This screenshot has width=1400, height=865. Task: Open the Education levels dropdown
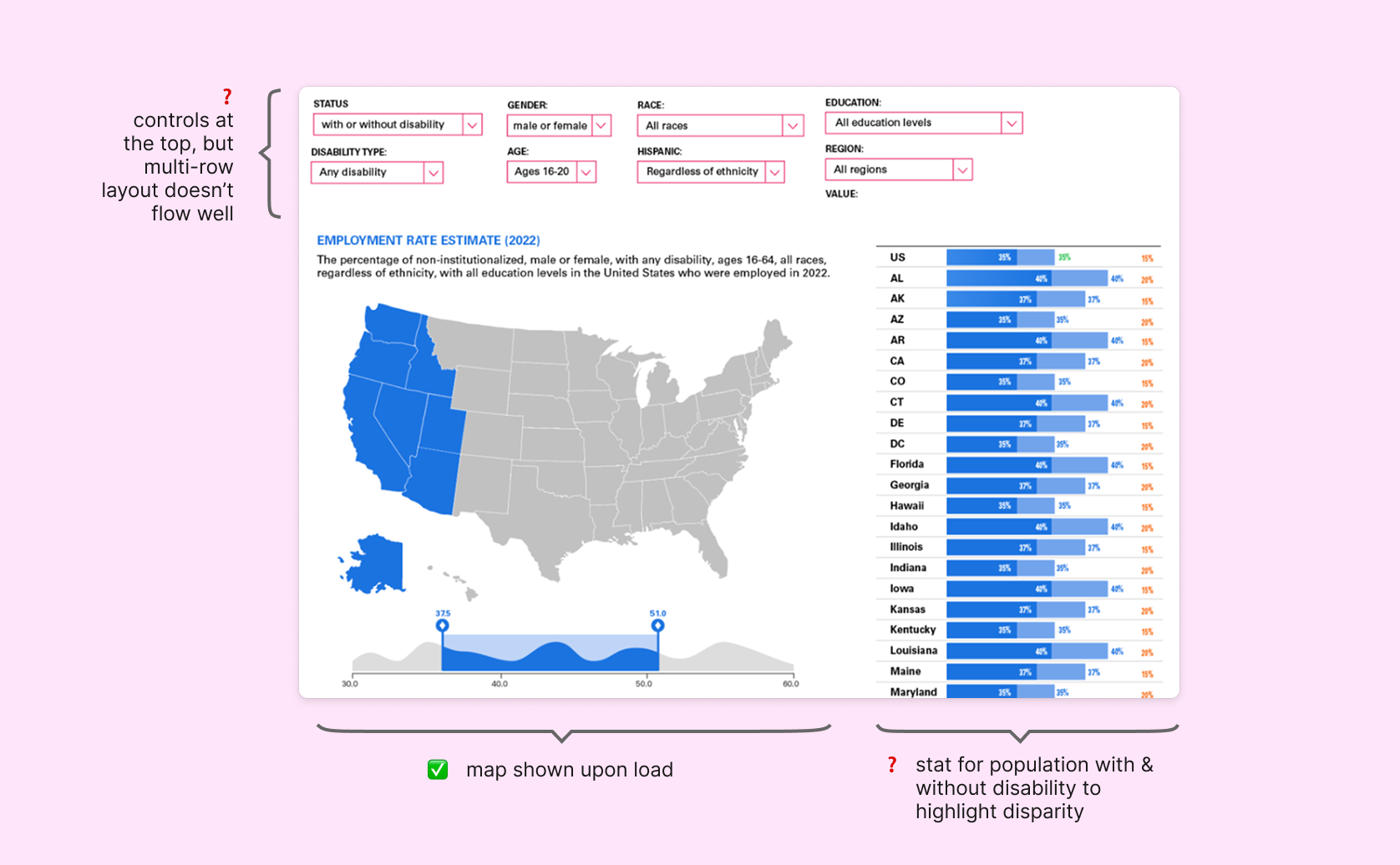click(x=923, y=123)
